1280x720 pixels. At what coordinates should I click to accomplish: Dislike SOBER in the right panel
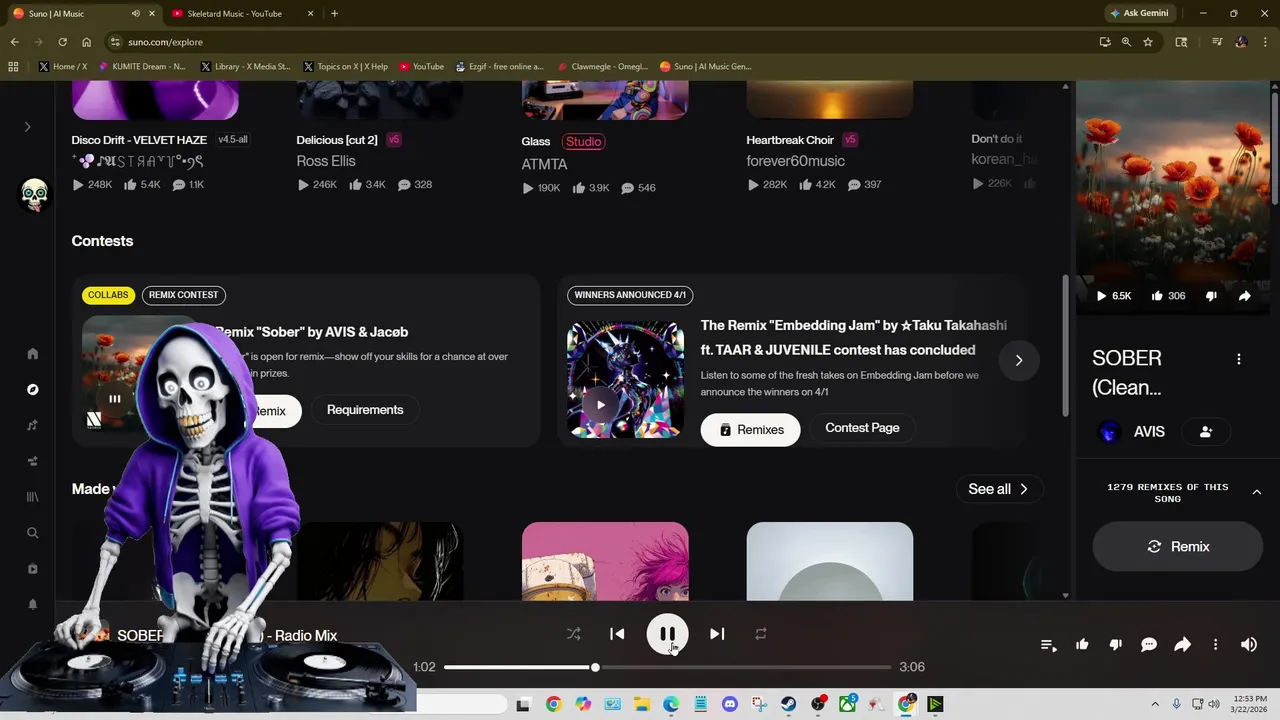[1211, 296]
